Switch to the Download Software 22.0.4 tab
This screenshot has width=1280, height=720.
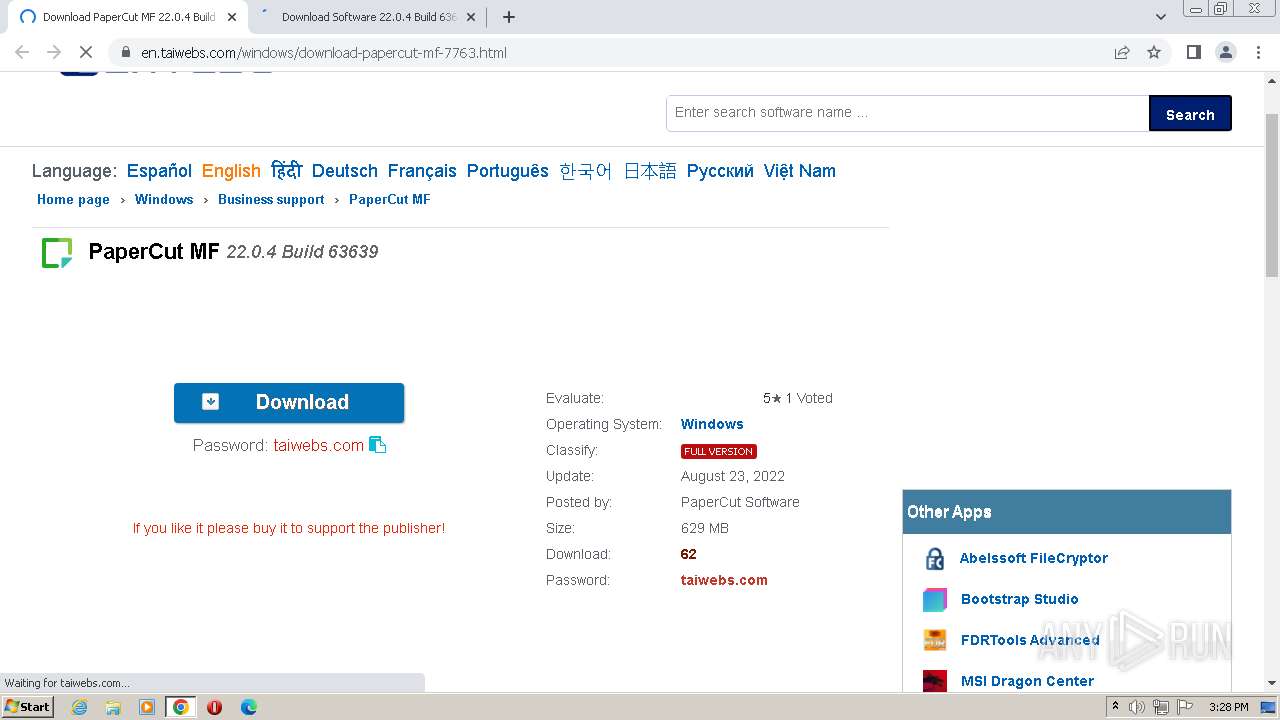(x=369, y=17)
